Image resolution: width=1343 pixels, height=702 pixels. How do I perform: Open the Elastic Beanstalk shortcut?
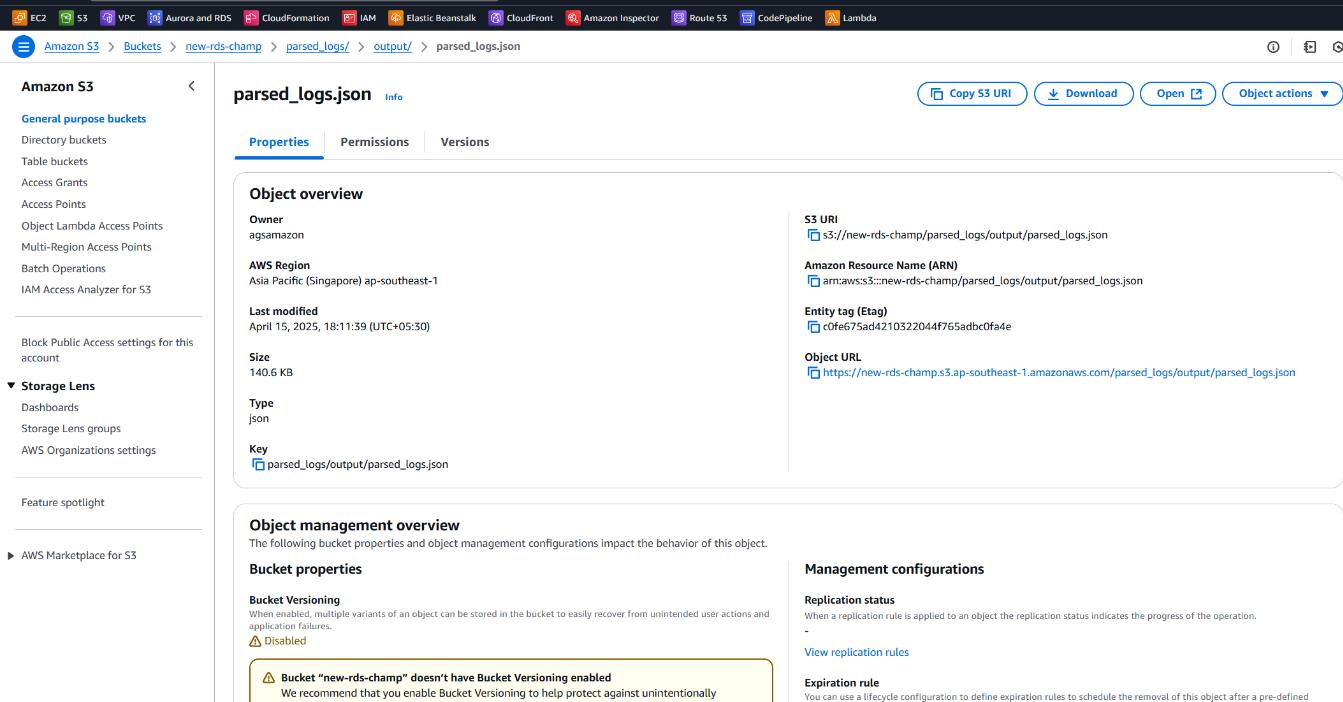pyautogui.click(x=432, y=17)
